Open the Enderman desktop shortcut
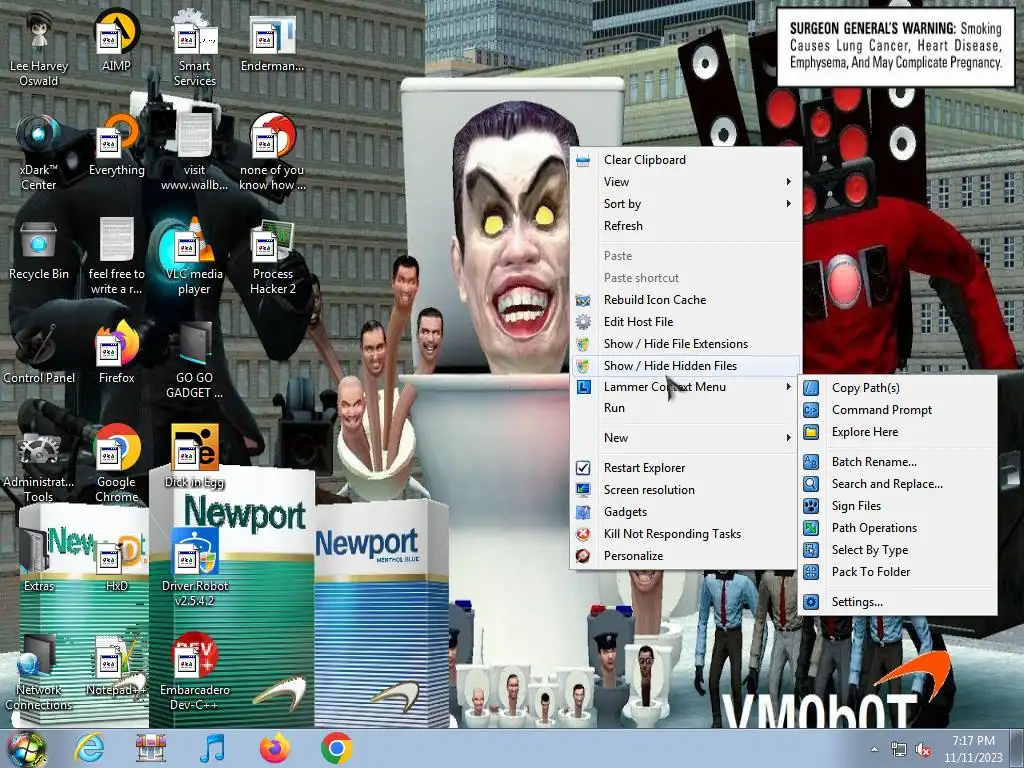Image resolution: width=1024 pixels, height=768 pixels. coord(272,42)
